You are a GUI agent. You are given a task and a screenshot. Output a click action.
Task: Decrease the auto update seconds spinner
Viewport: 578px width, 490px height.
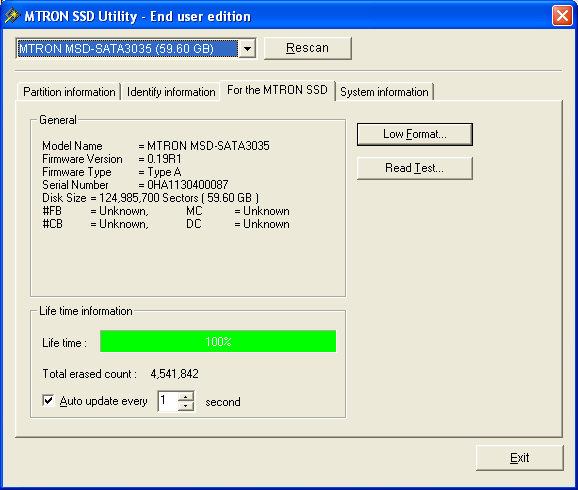point(186,406)
